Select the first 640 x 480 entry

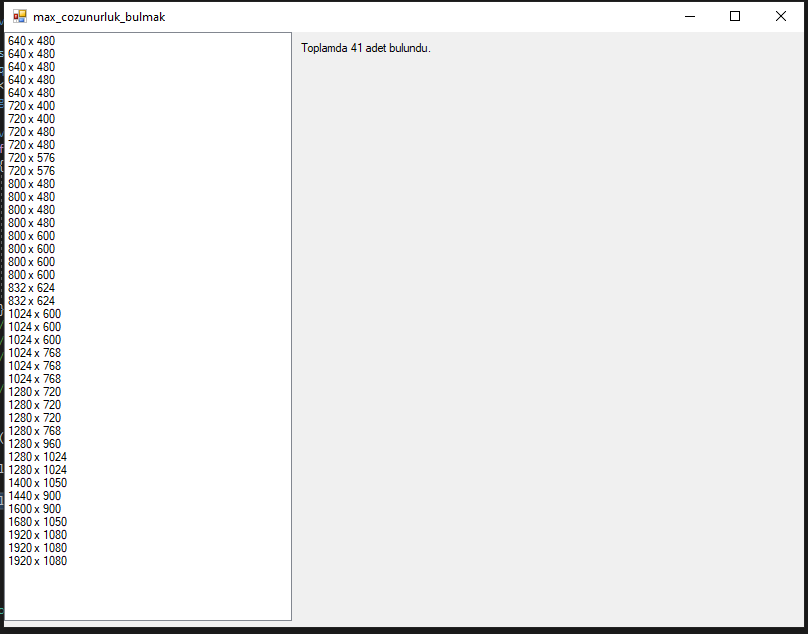click(x=32, y=41)
